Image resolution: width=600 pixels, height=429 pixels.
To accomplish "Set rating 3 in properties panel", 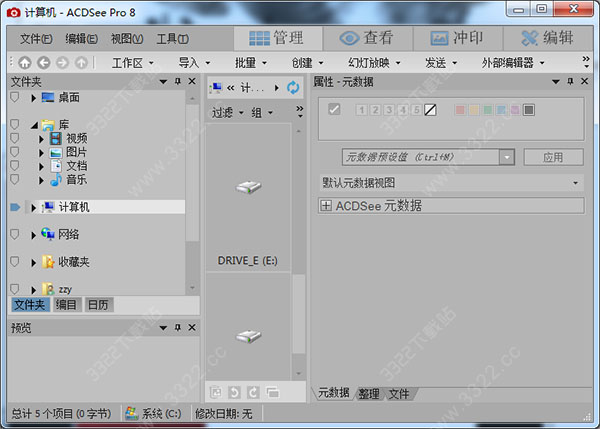I will (389, 110).
